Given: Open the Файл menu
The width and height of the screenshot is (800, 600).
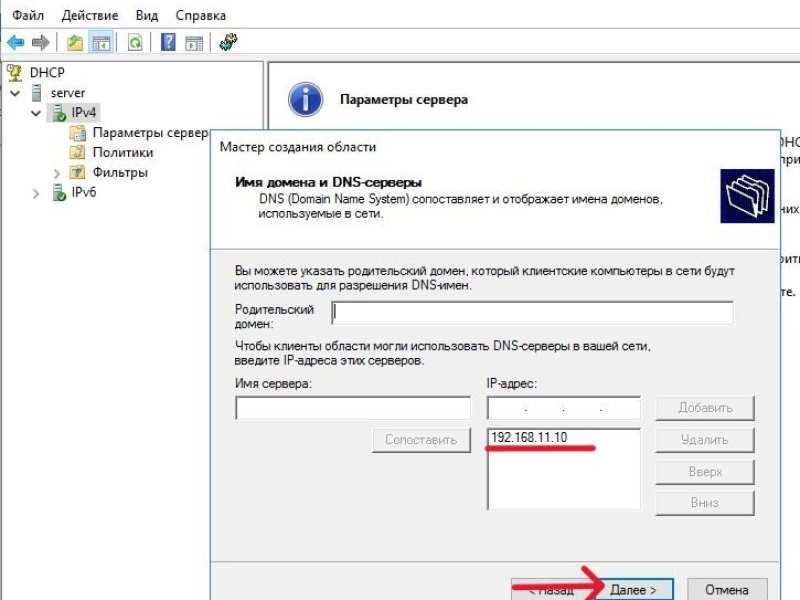Looking at the screenshot, I should (28, 15).
